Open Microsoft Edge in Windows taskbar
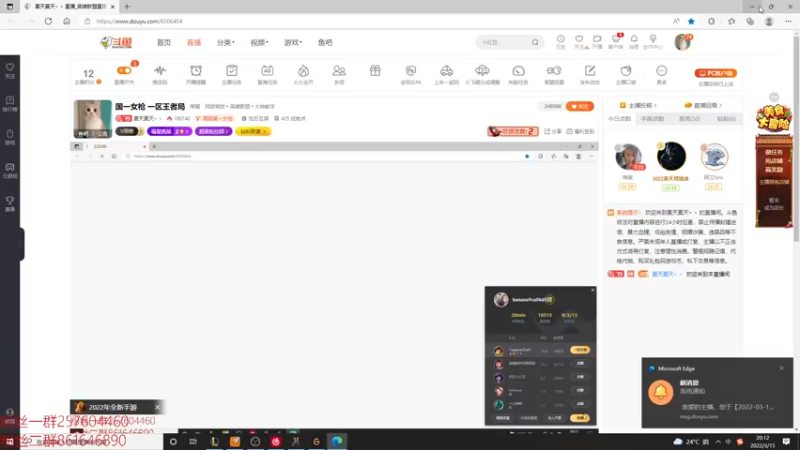The image size is (800, 450). 337,441
